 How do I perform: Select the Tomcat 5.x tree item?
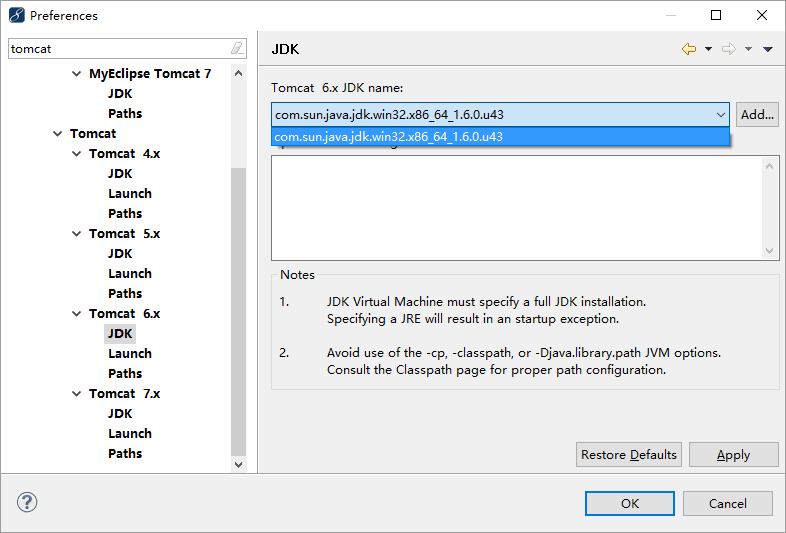(124, 234)
